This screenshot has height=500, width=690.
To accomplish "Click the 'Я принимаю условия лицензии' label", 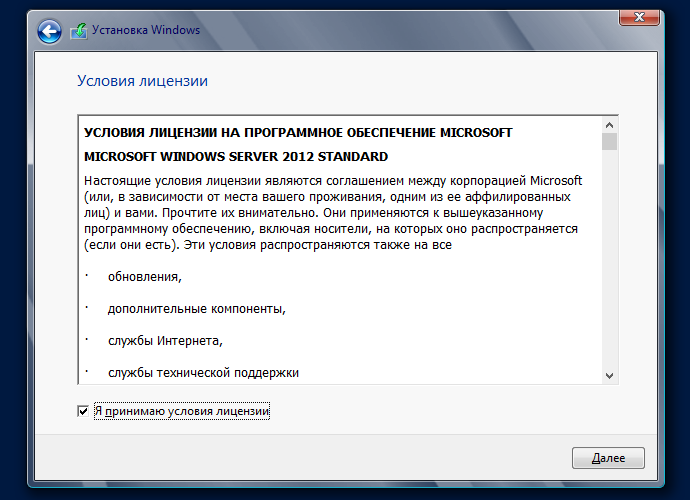I will click(x=182, y=411).
